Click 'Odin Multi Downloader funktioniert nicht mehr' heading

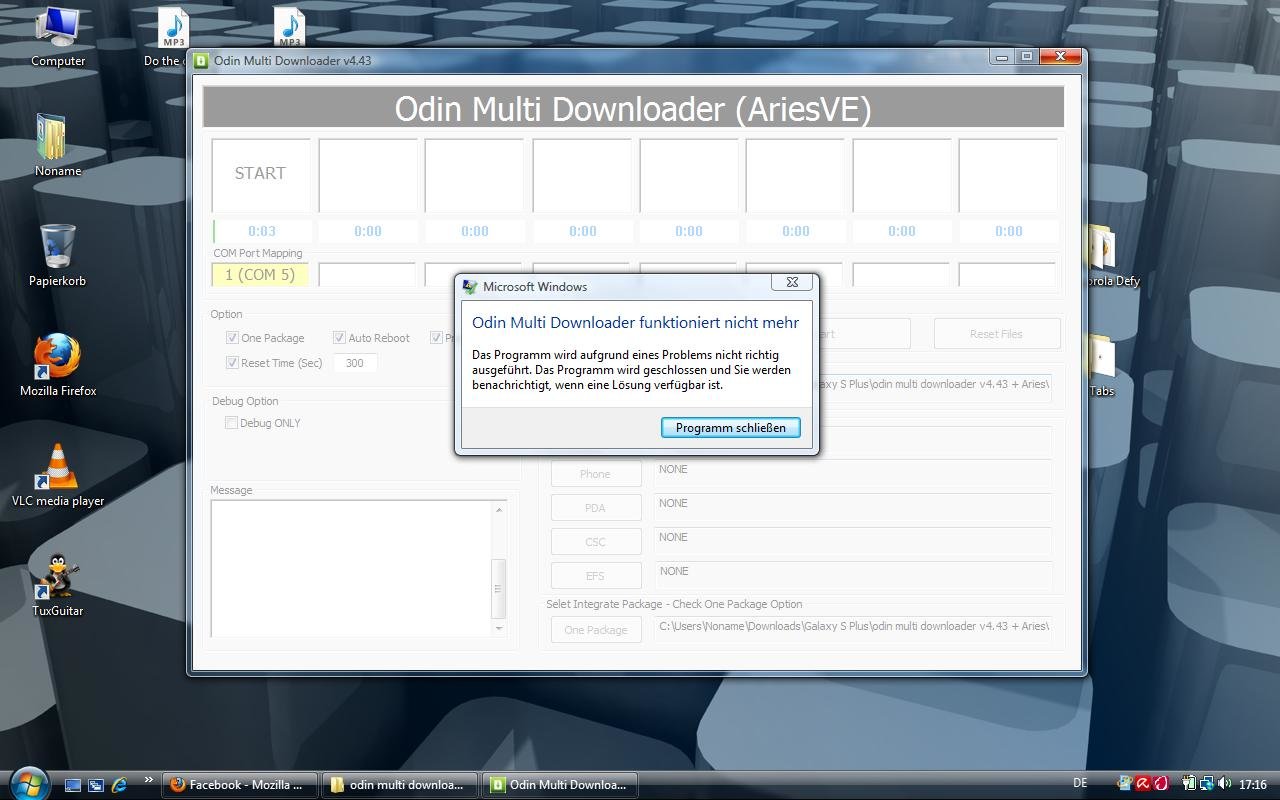coord(635,323)
